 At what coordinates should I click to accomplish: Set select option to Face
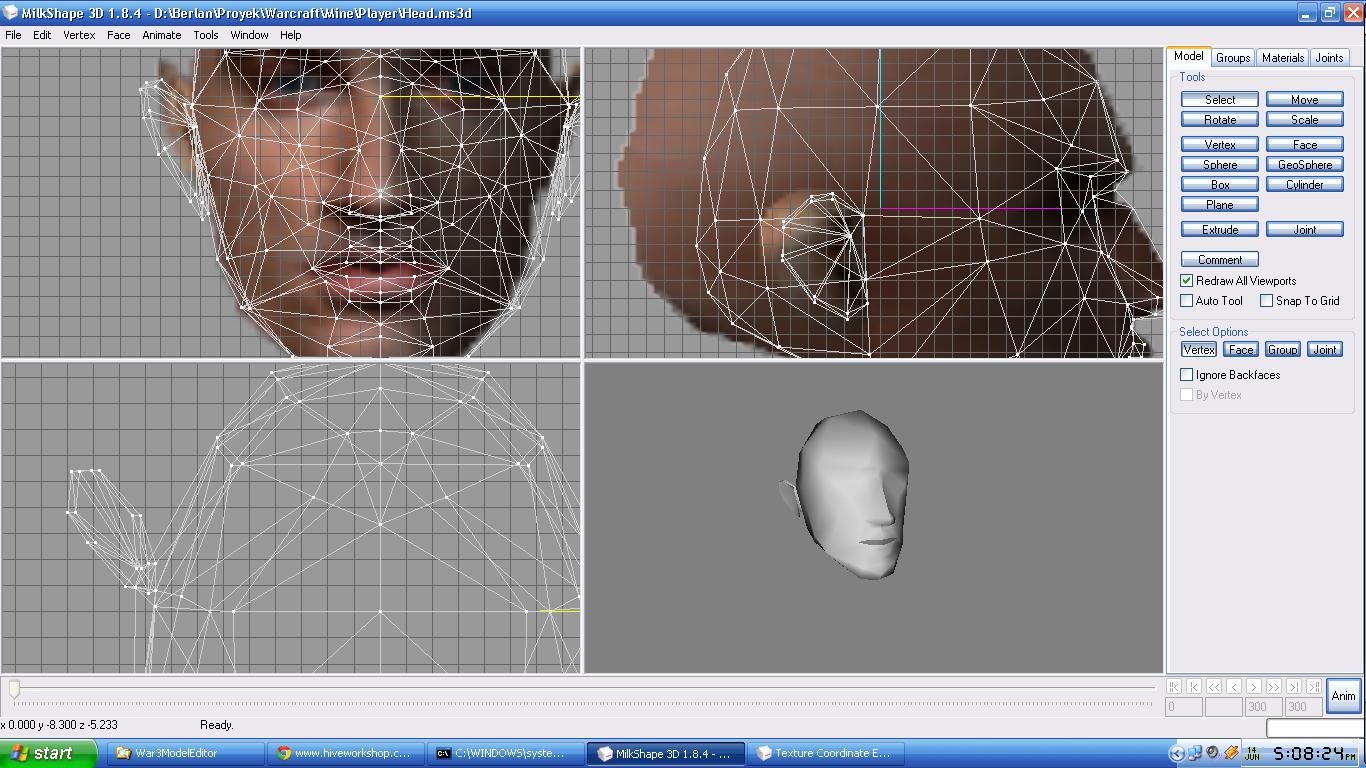click(x=1241, y=349)
